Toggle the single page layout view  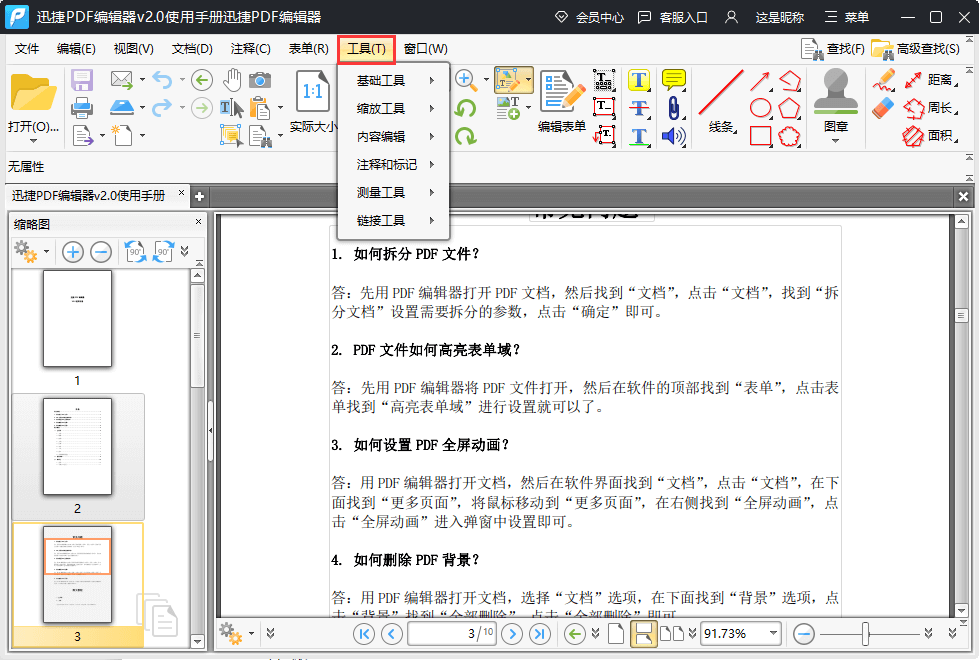coord(616,633)
